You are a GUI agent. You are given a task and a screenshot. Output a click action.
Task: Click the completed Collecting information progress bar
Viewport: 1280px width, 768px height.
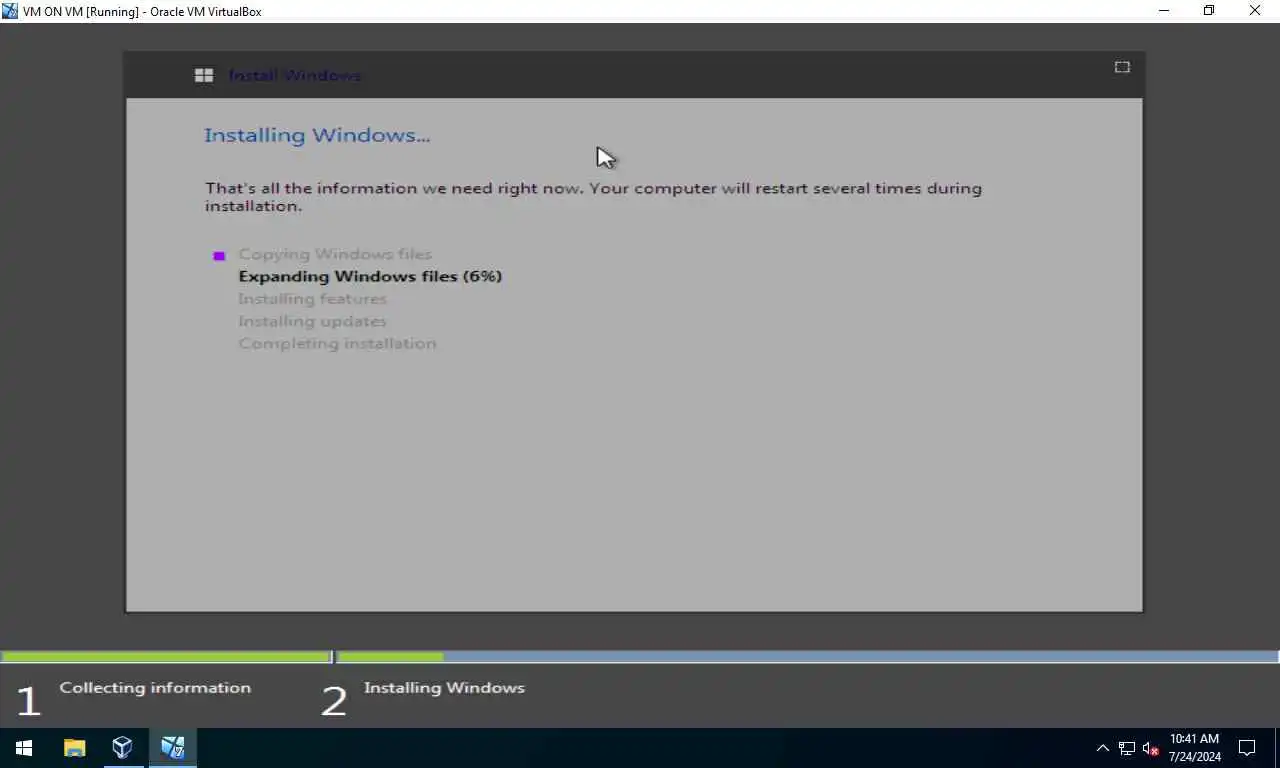[166, 657]
